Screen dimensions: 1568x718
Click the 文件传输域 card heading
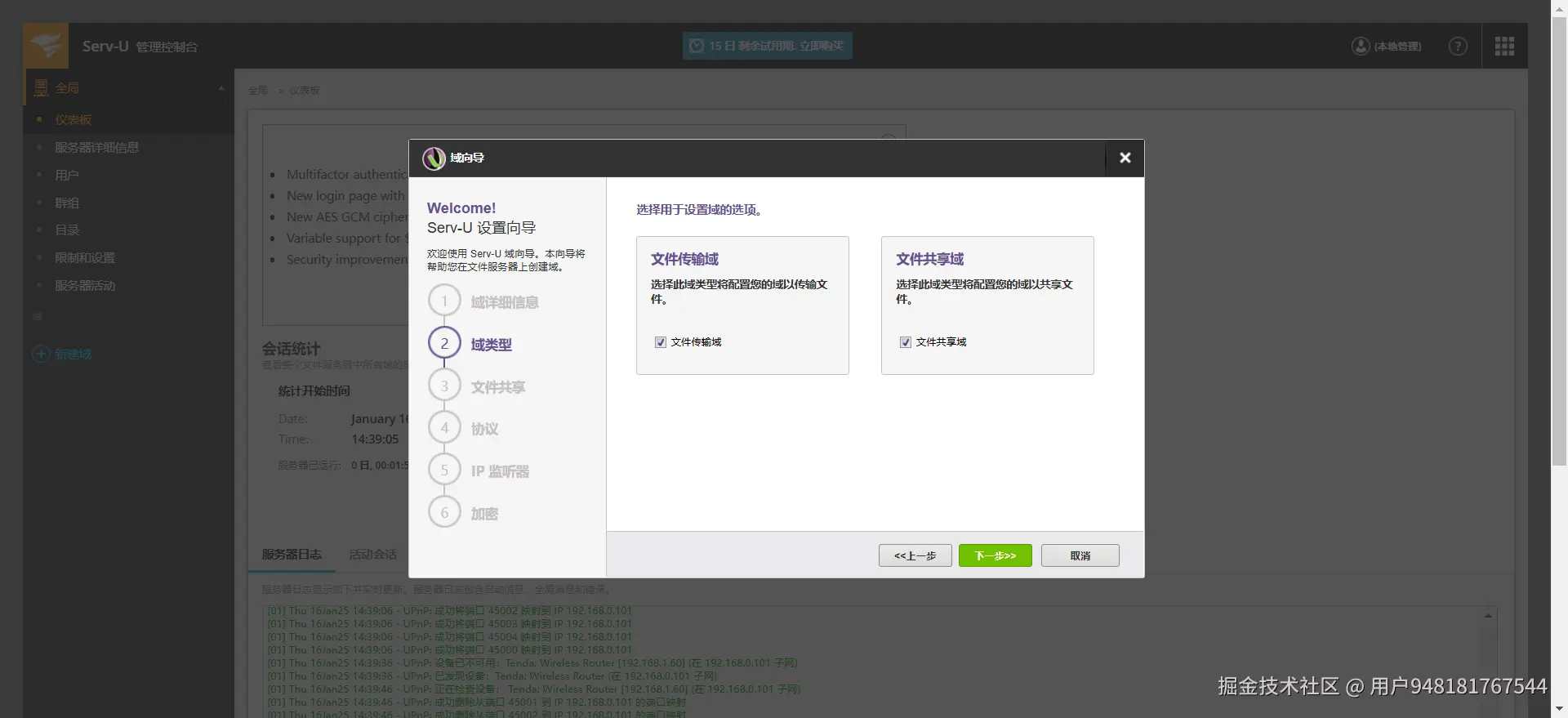click(684, 259)
